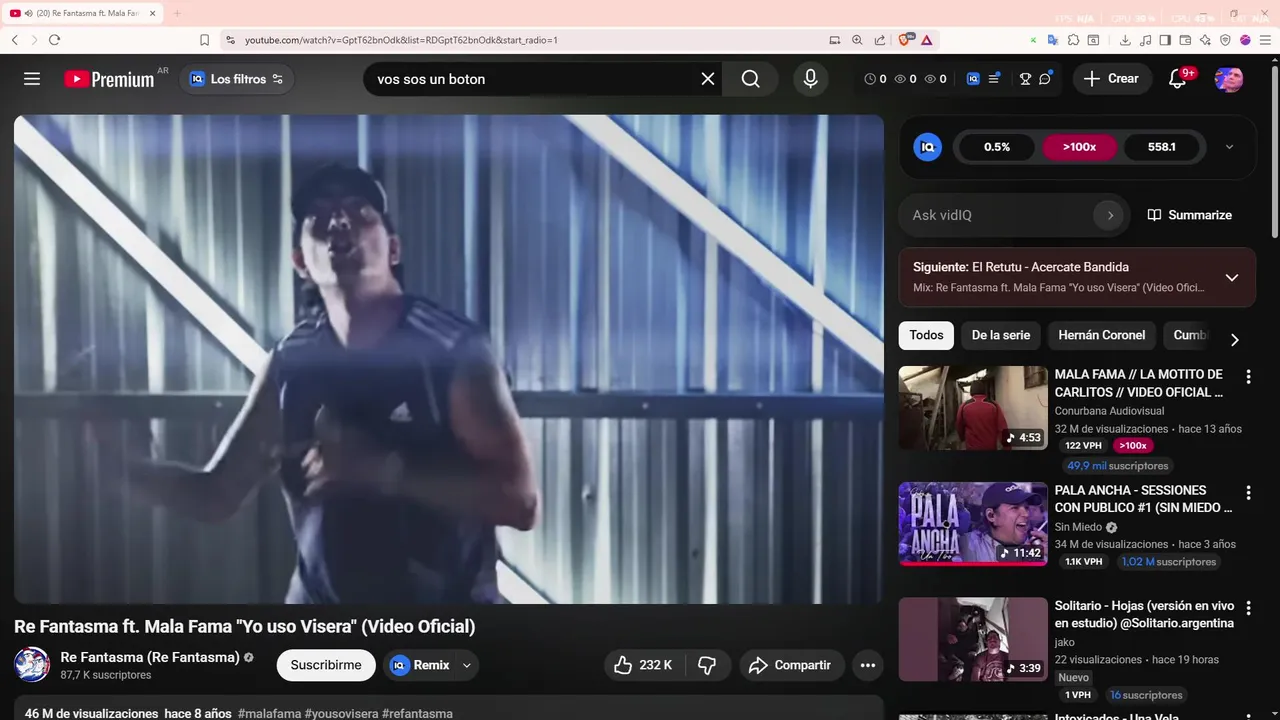This screenshot has height=720, width=1280.
Task: Dislike the video with thumbs down
Action: tap(707, 665)
